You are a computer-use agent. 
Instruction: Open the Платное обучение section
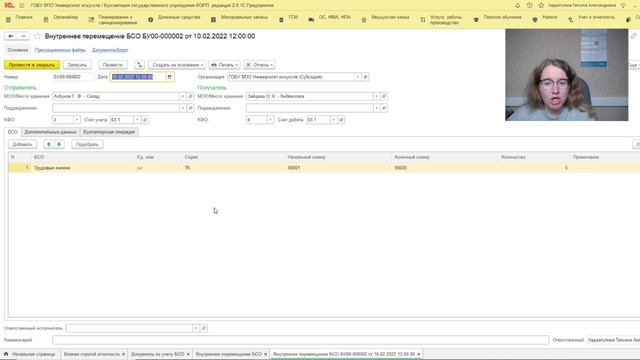(502, 18)
